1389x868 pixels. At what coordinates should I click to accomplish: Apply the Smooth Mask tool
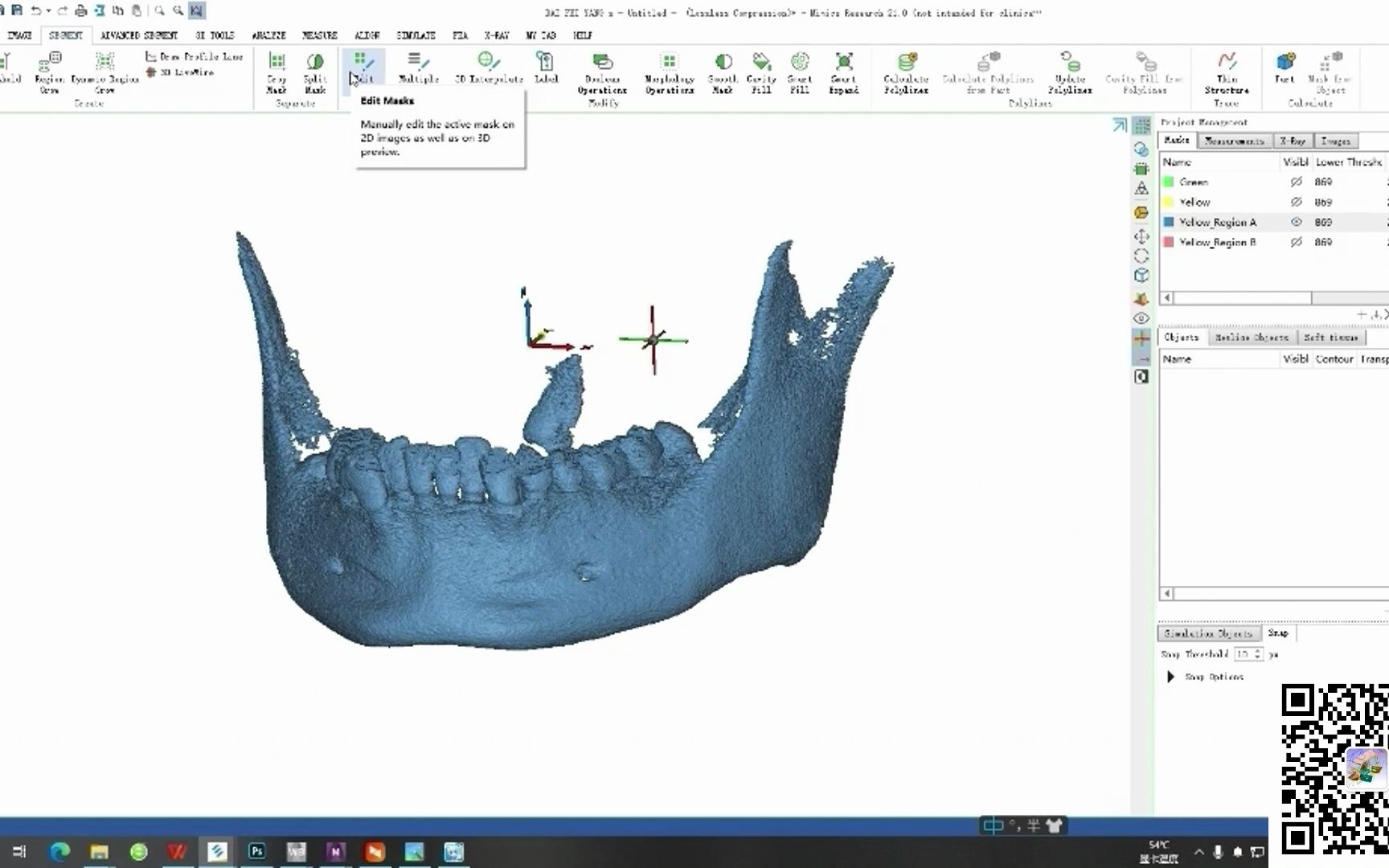tap(723, 72)
